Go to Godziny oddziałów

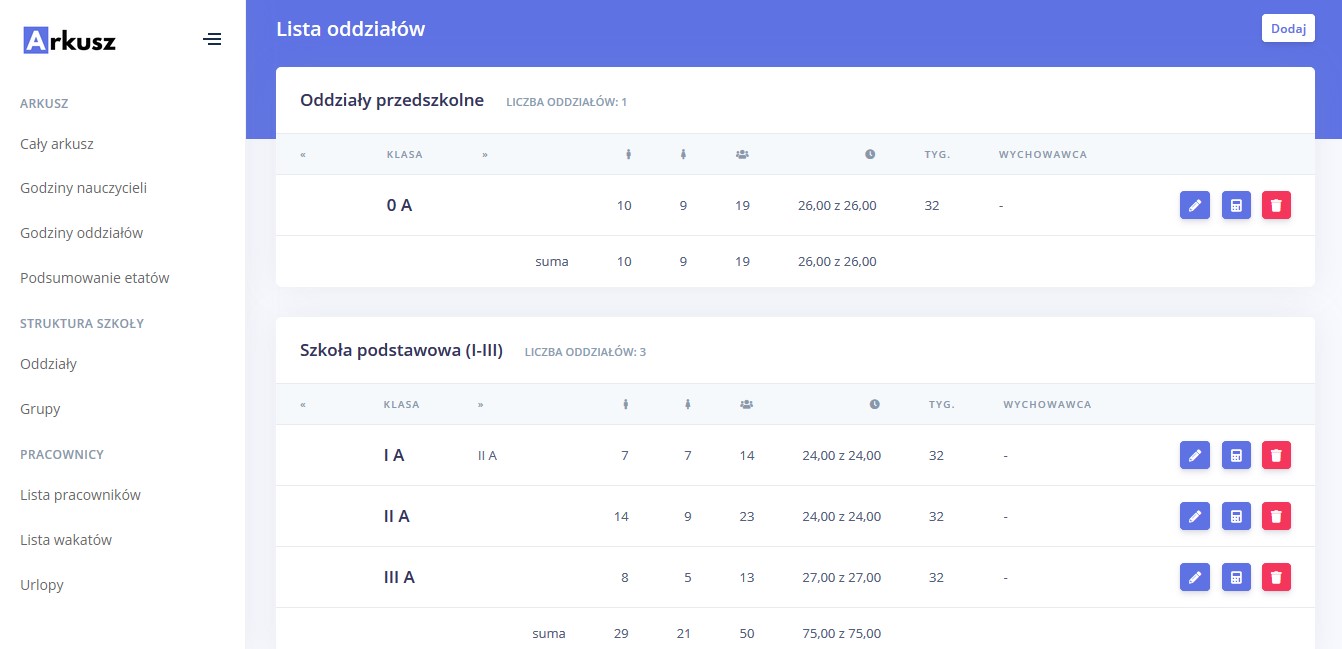click(82, 232)
